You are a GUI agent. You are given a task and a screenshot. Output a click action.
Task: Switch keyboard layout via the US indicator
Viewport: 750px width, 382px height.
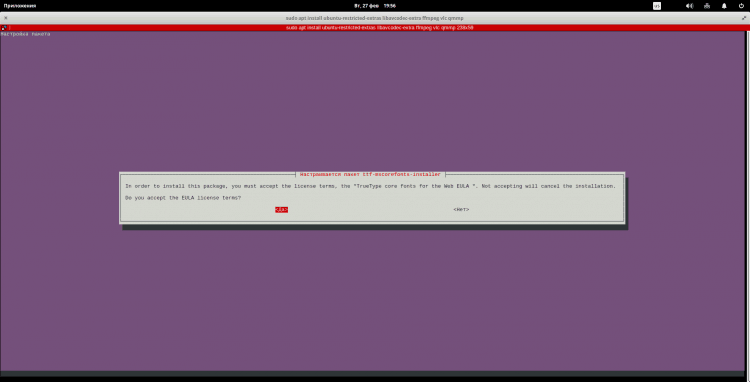coord(657,6)
